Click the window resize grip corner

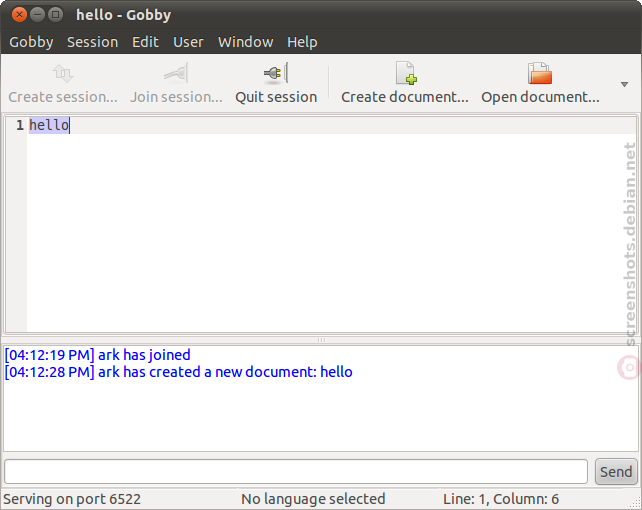tap(635, 503)
